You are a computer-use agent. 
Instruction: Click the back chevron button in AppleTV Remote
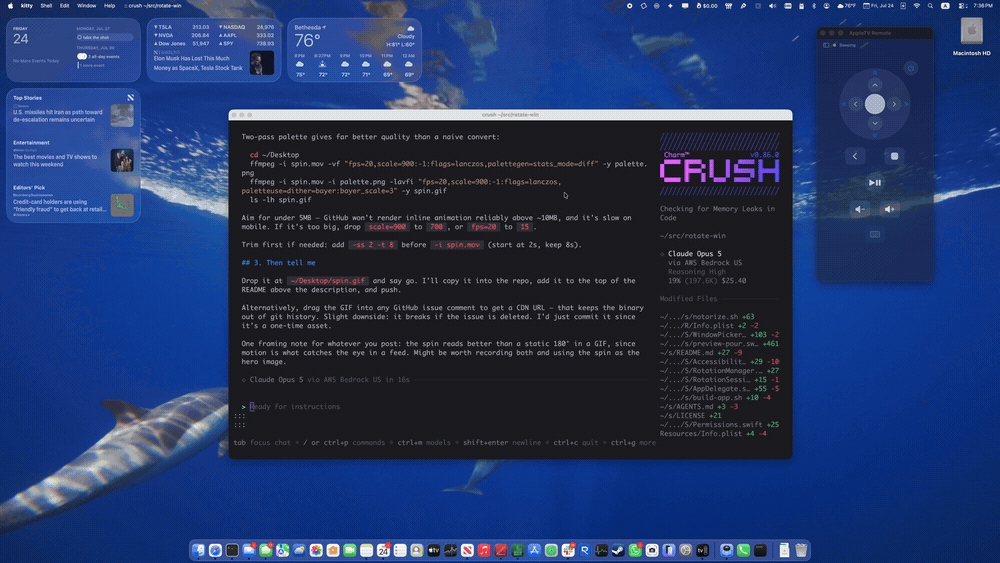(855, 156)
